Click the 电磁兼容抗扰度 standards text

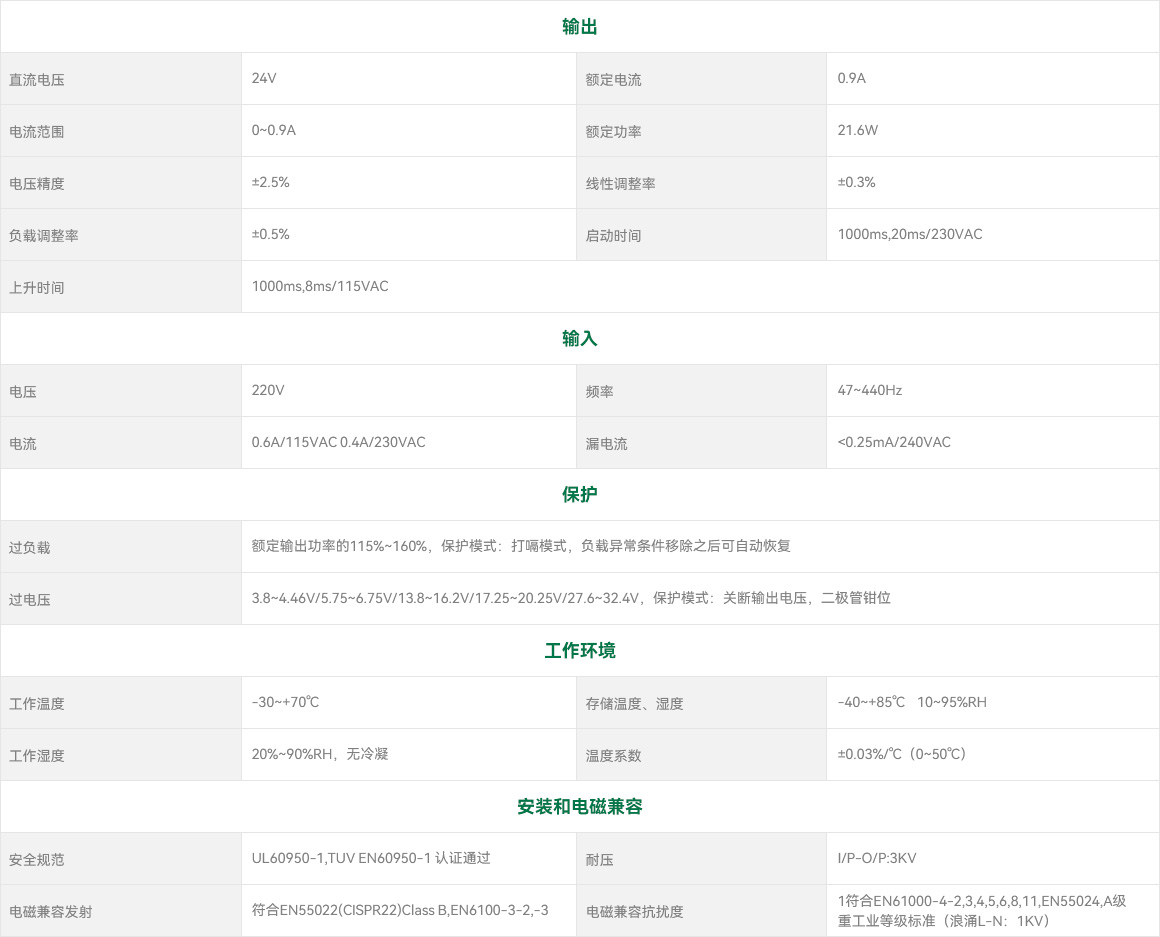(981, 911)
